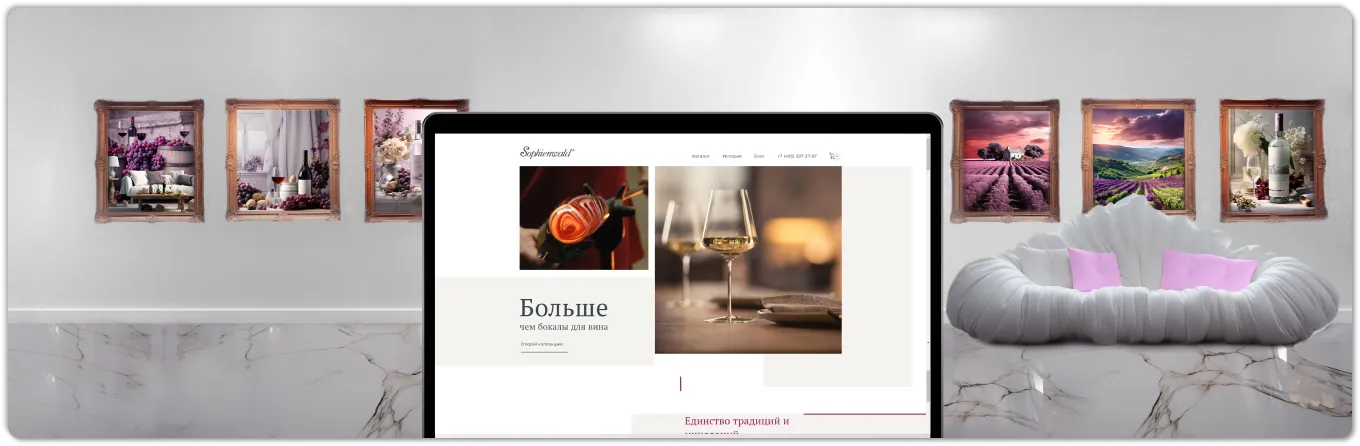This screenshot has height=446, width=1360.
Task: Click the +7 (495) phone number
Action: pos(797,156)
